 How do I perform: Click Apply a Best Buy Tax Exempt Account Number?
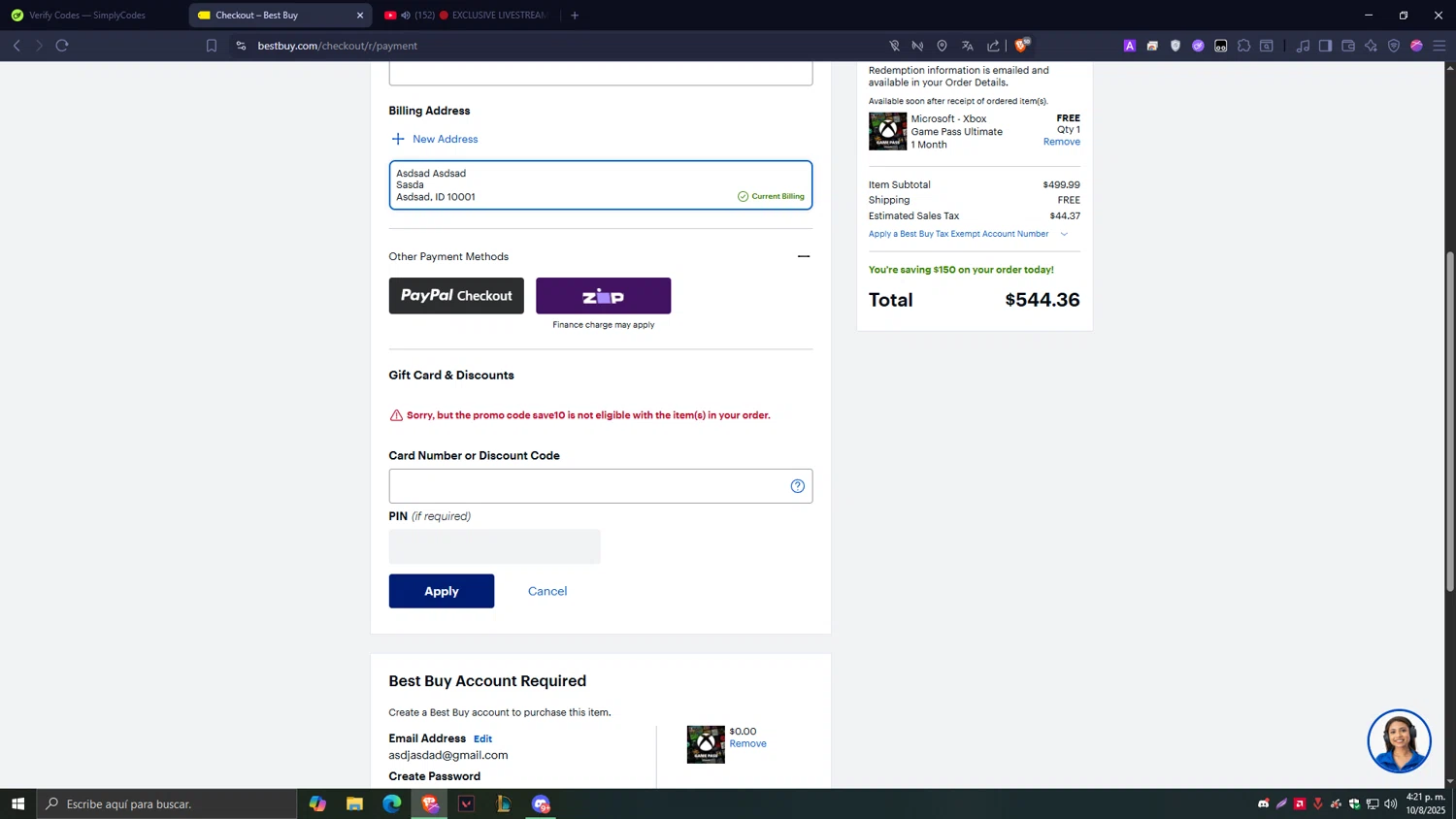click(958, 234)
